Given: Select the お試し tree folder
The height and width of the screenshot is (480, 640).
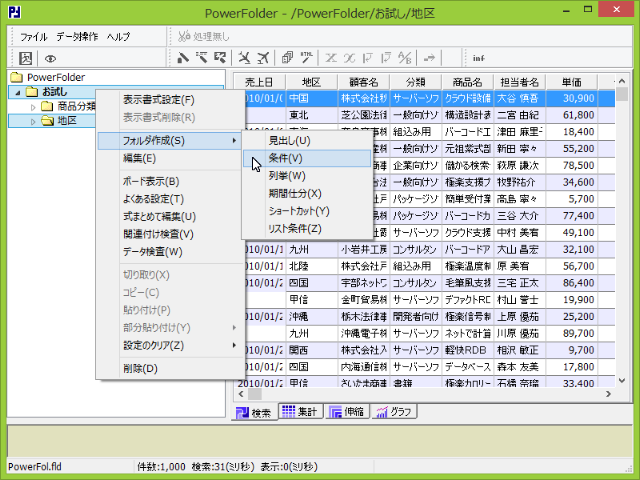Looking at the screenshot, I should click(x=55, y=92).
